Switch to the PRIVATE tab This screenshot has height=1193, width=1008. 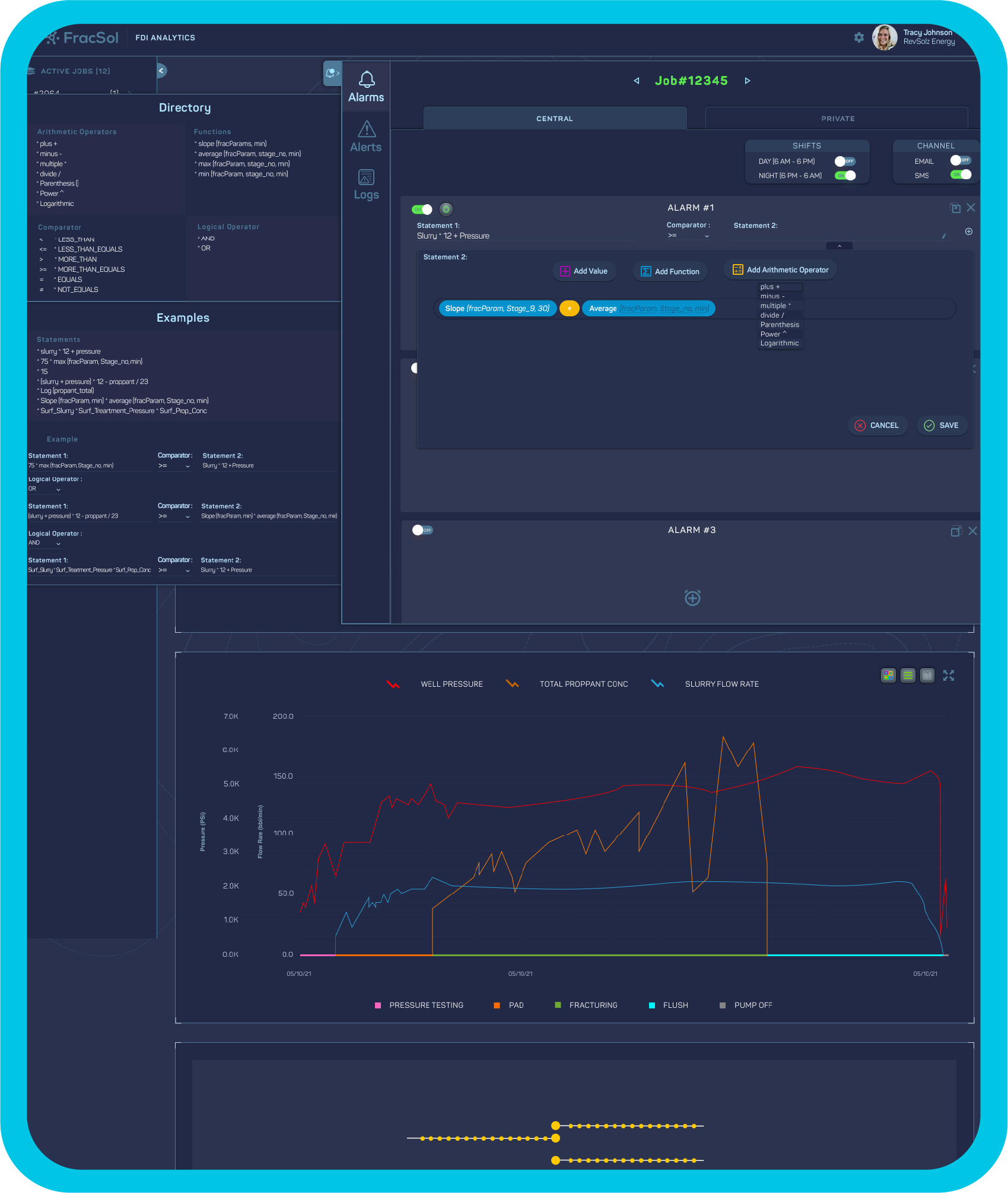point(837,119)
